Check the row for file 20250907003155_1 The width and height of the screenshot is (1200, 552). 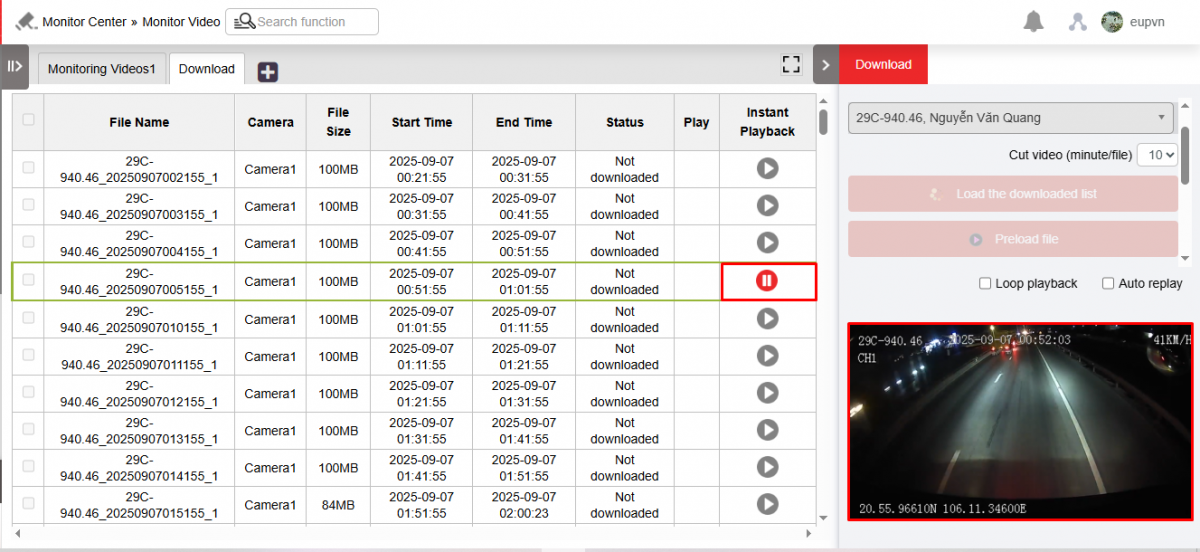(28, 204)
